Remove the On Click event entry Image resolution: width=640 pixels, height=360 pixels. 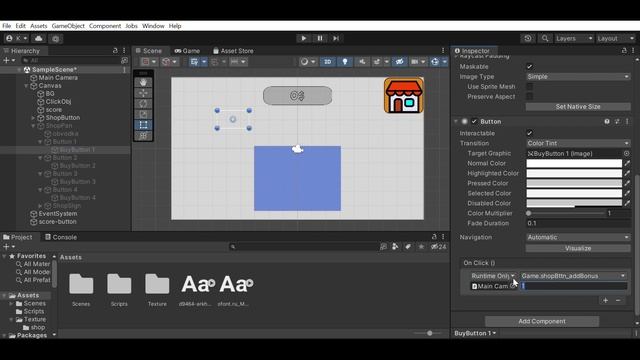click(x=618, y=300)
